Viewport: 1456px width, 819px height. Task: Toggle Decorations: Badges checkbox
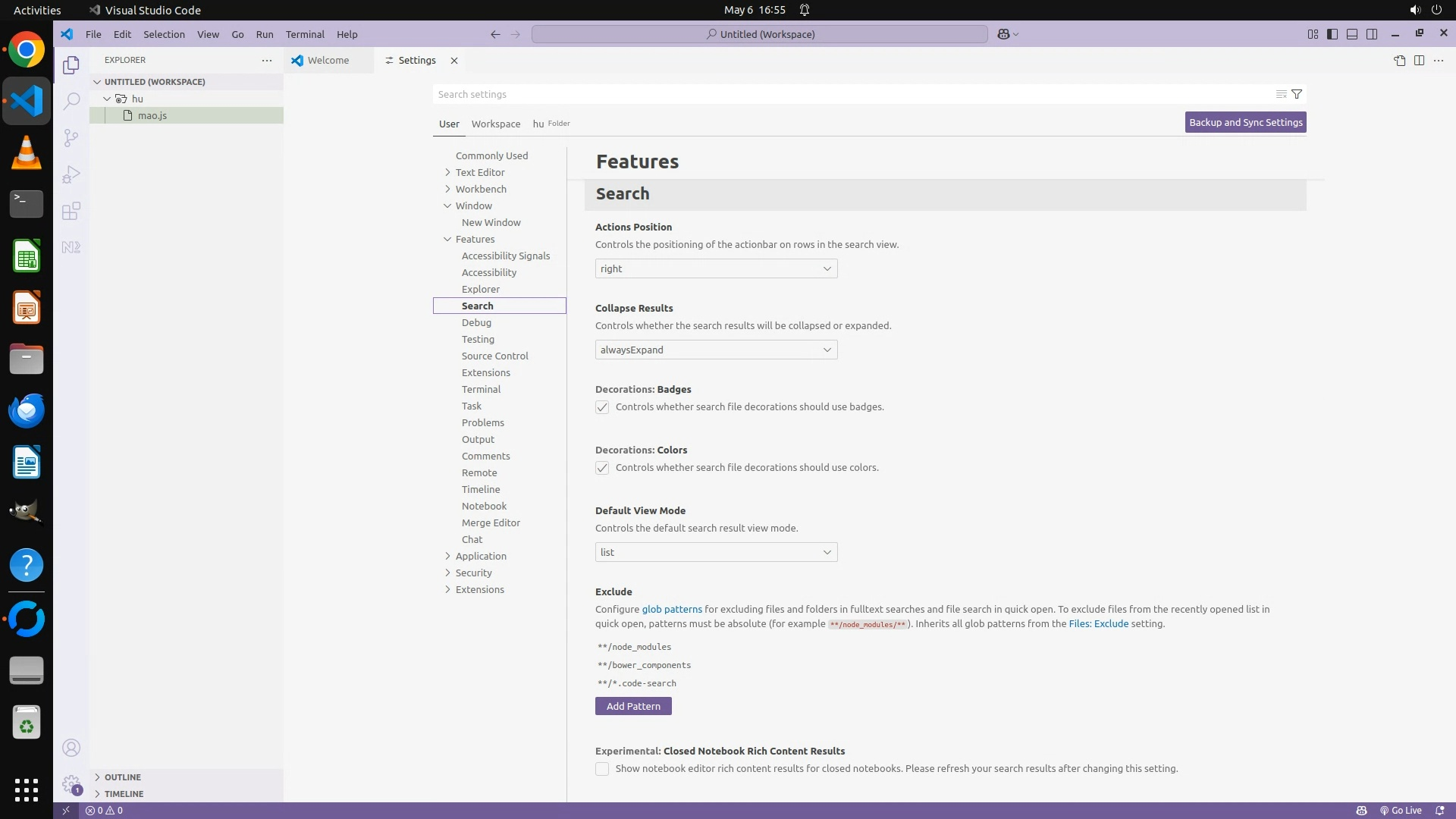[602, 407]
